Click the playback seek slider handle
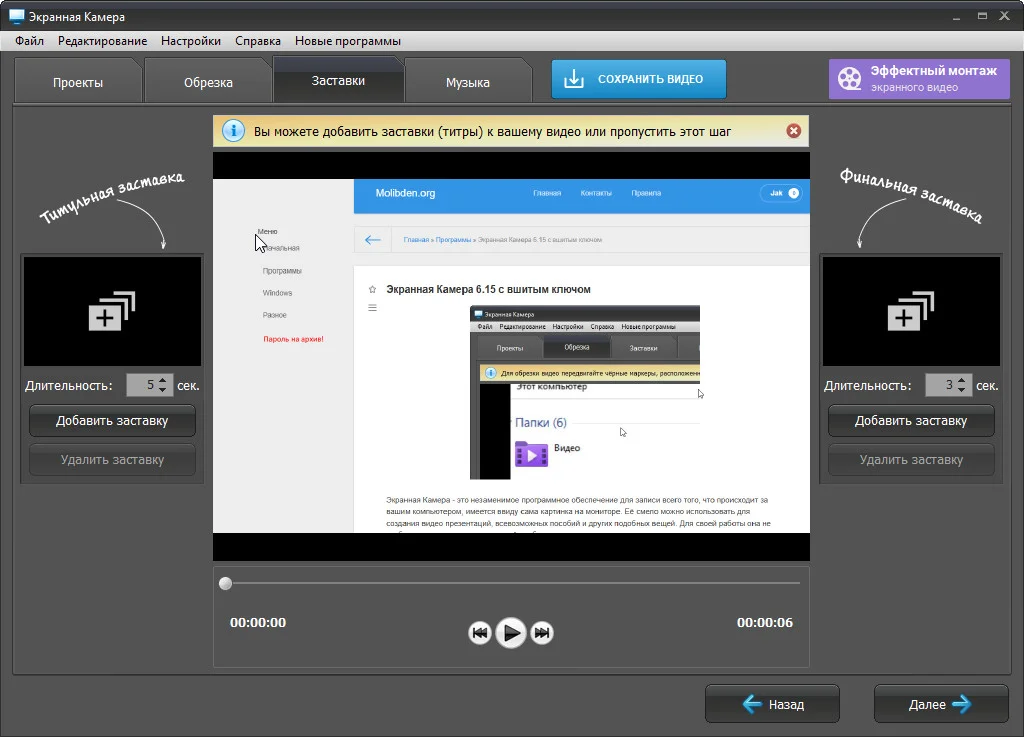Screen dimensions: 1024x737 click(x=226, y=583)
